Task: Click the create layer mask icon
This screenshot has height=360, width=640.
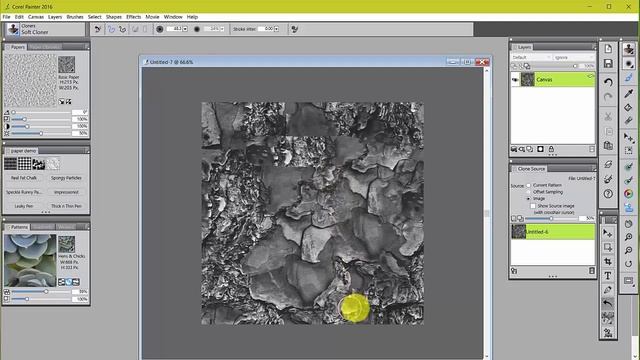Action: point(540,149)
